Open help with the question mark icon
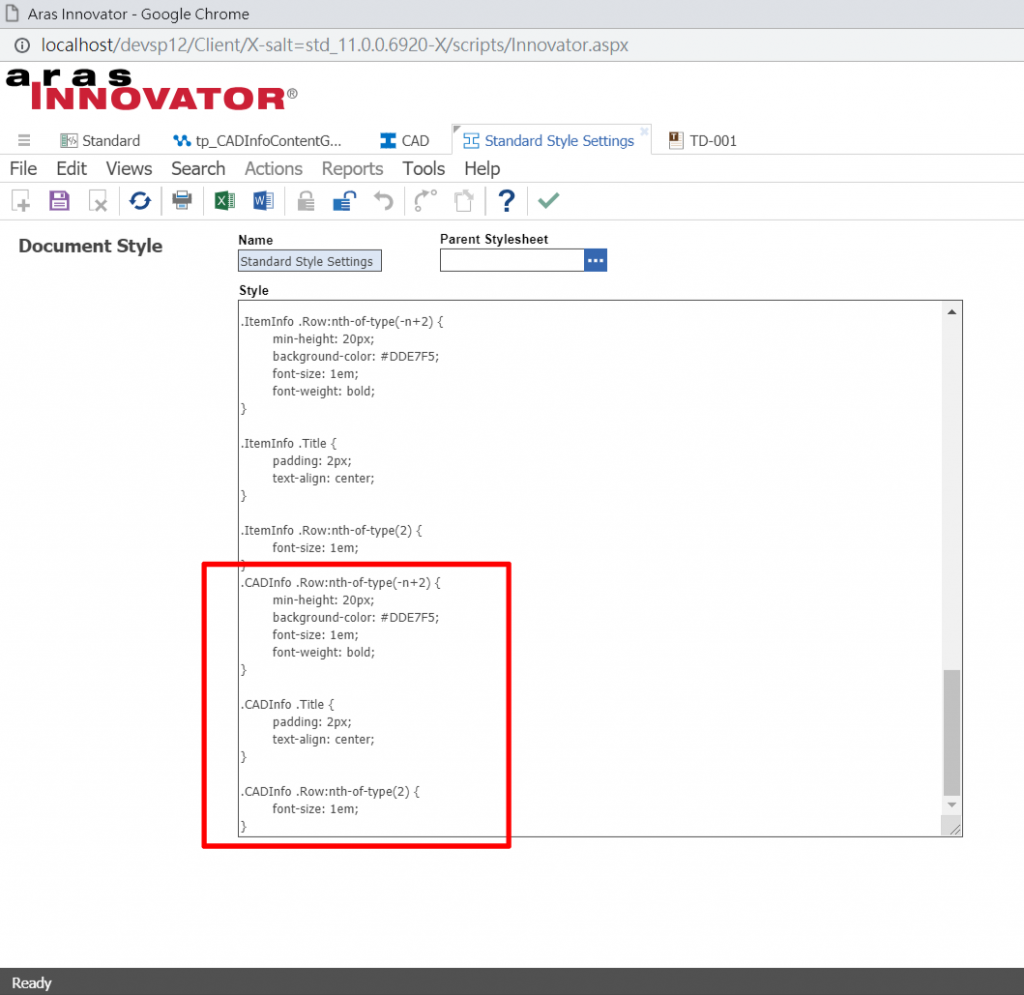 click(x=506, y=200)
